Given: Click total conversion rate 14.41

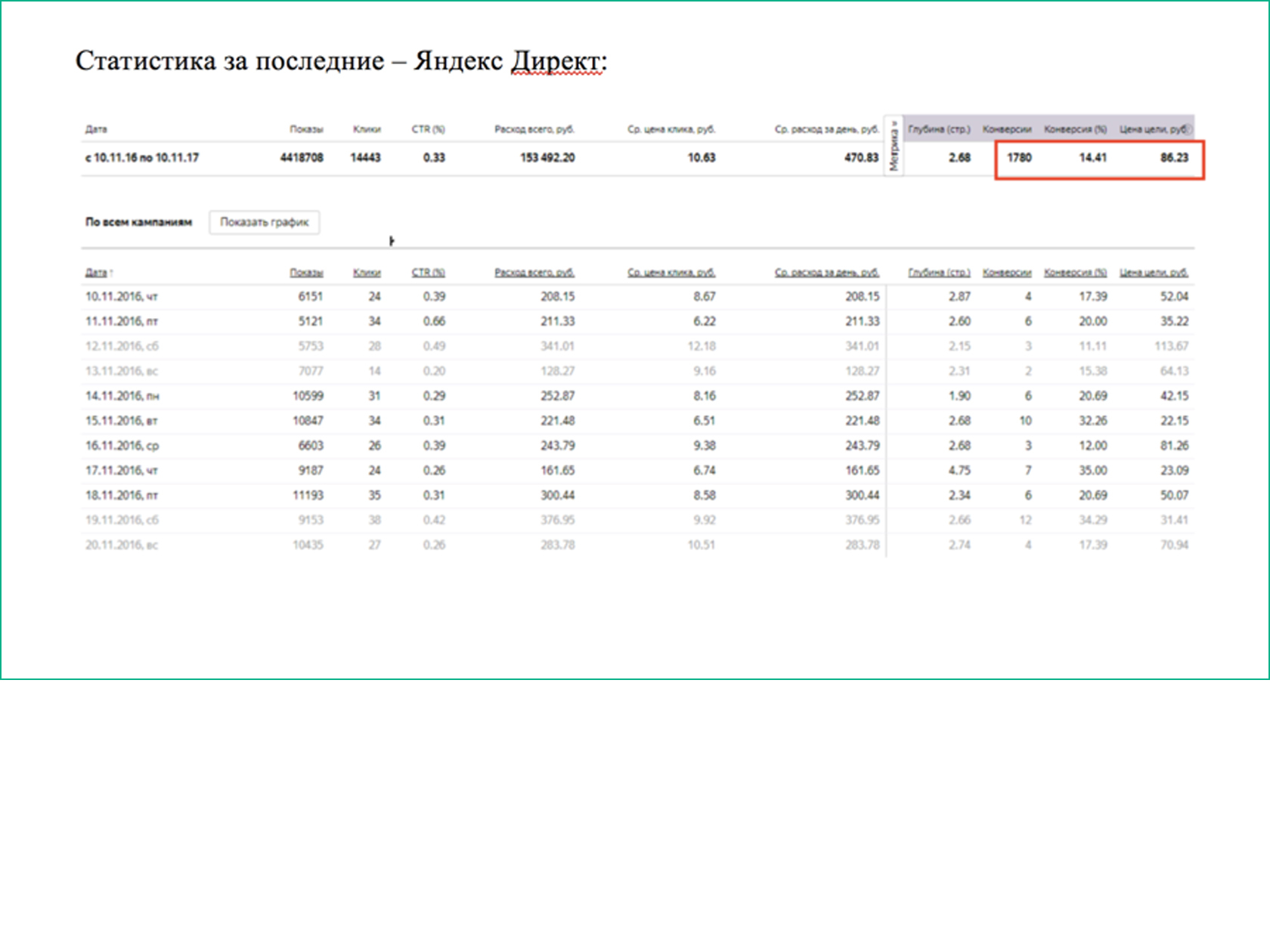Looking at the screenshot, I should (x=1093, y=158).
